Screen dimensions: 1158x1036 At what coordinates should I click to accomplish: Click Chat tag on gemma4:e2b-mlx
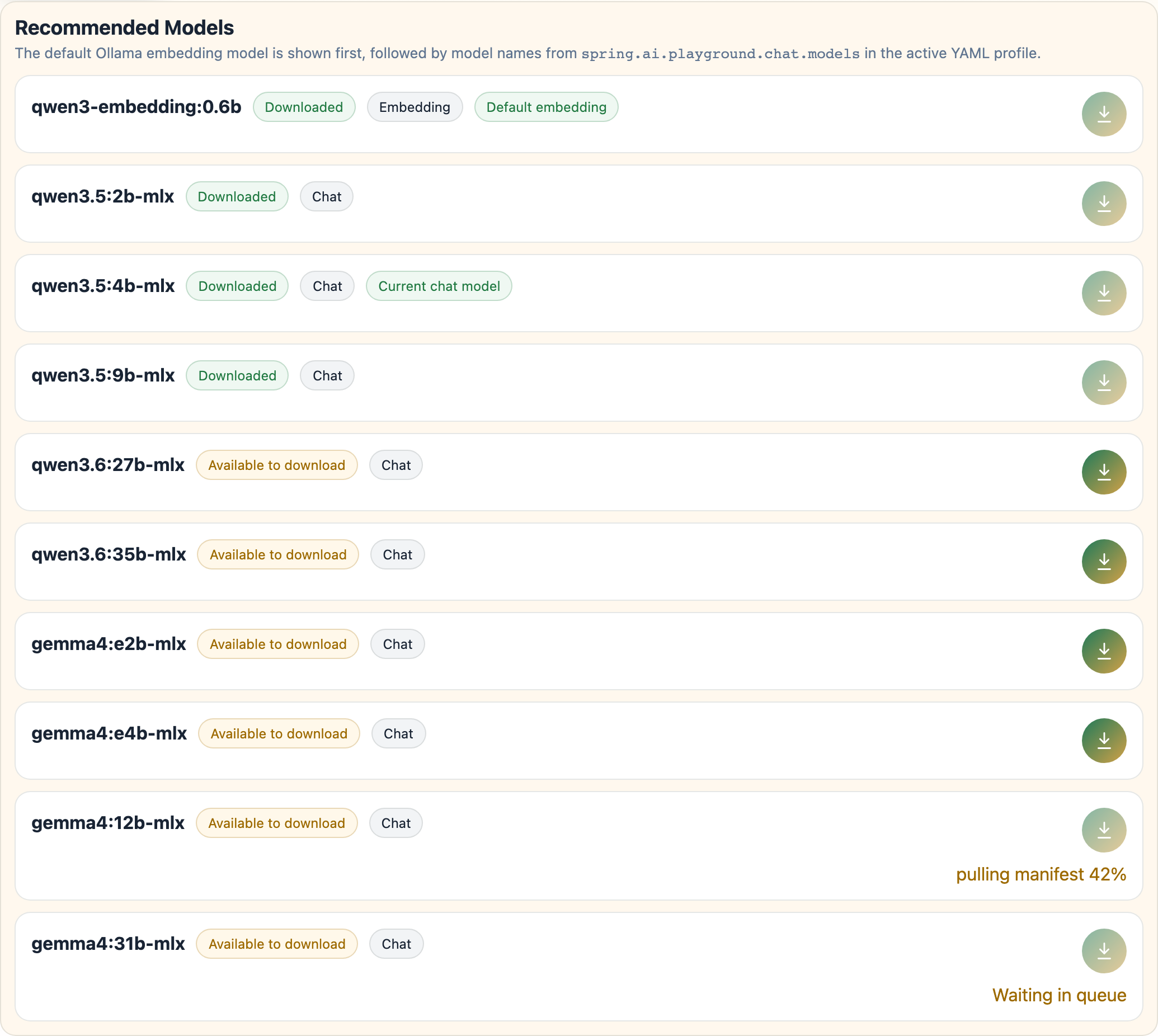pyautogui.click(x=397, y=644)
